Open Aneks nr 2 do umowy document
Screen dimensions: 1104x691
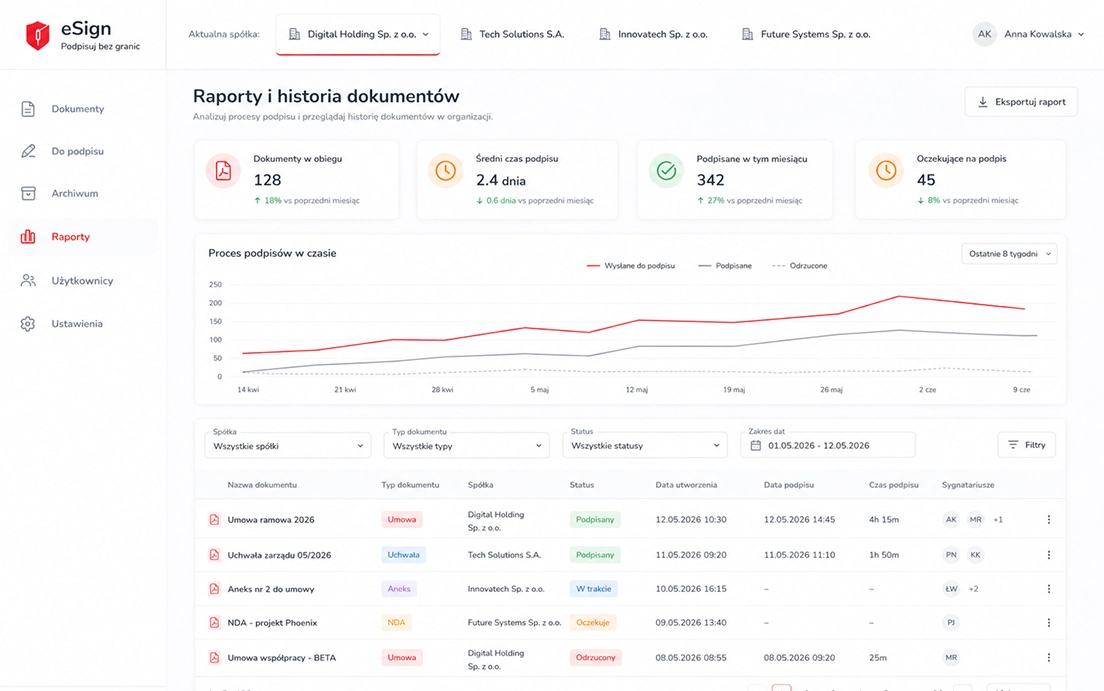coord(270,589)
